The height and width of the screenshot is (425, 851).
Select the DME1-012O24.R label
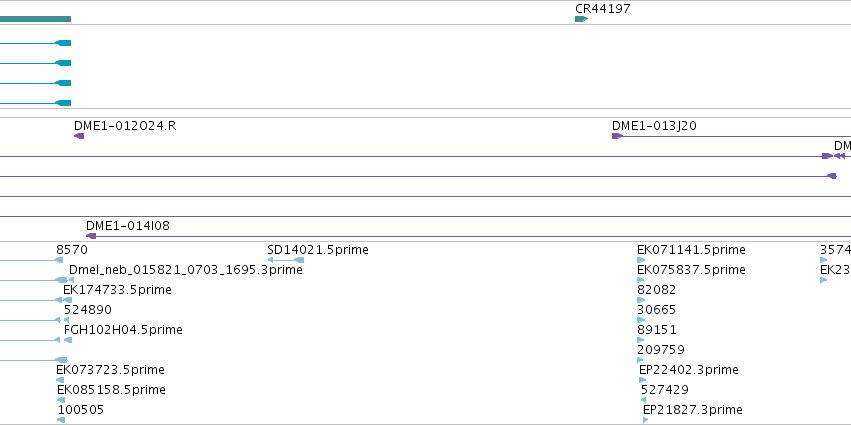(125, 126)
